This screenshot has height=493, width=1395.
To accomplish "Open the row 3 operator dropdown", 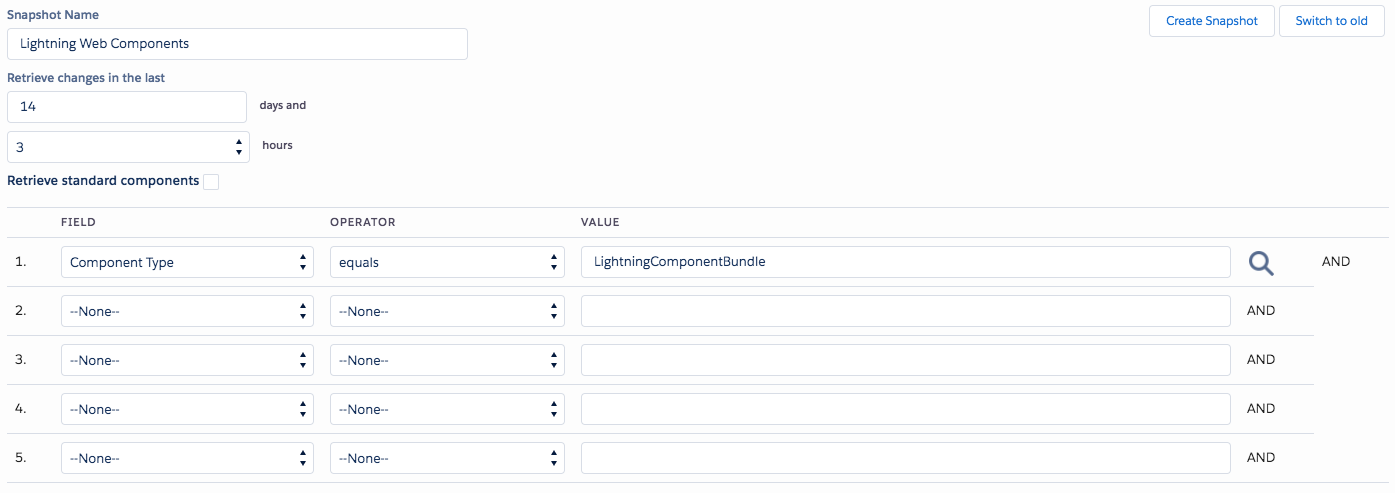I will (447, 360).
